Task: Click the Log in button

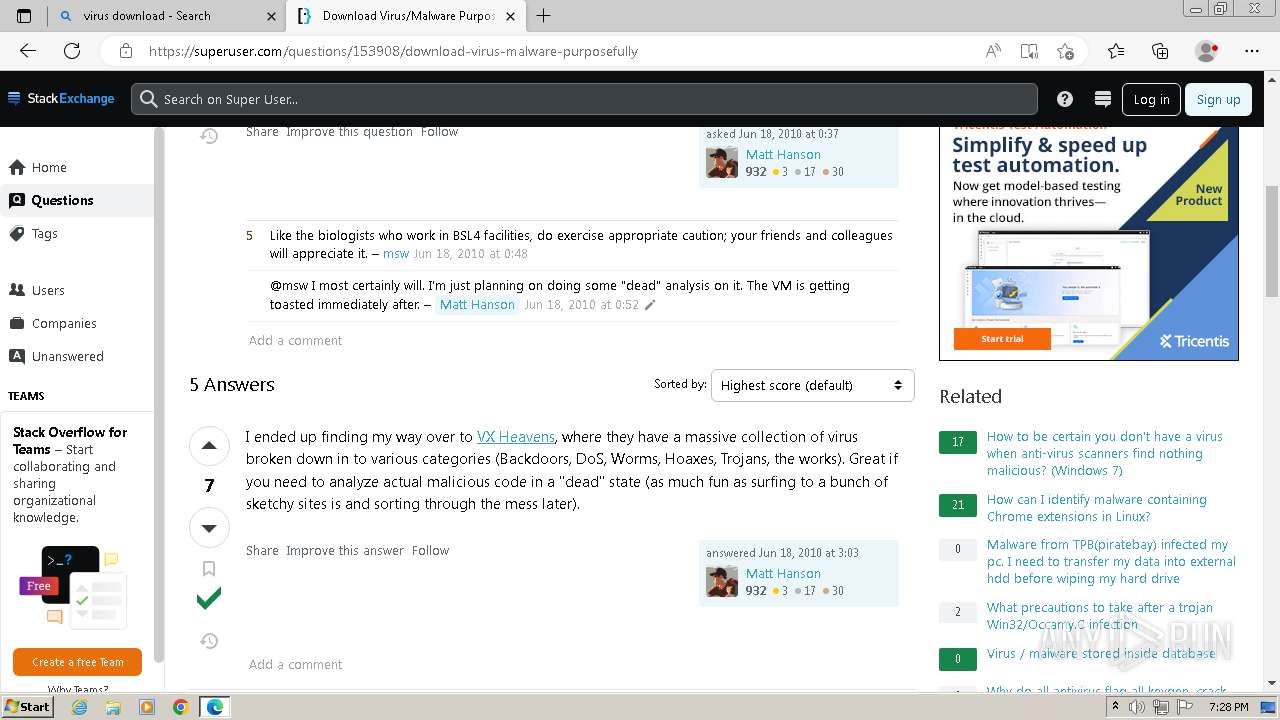Action: 1151,99
